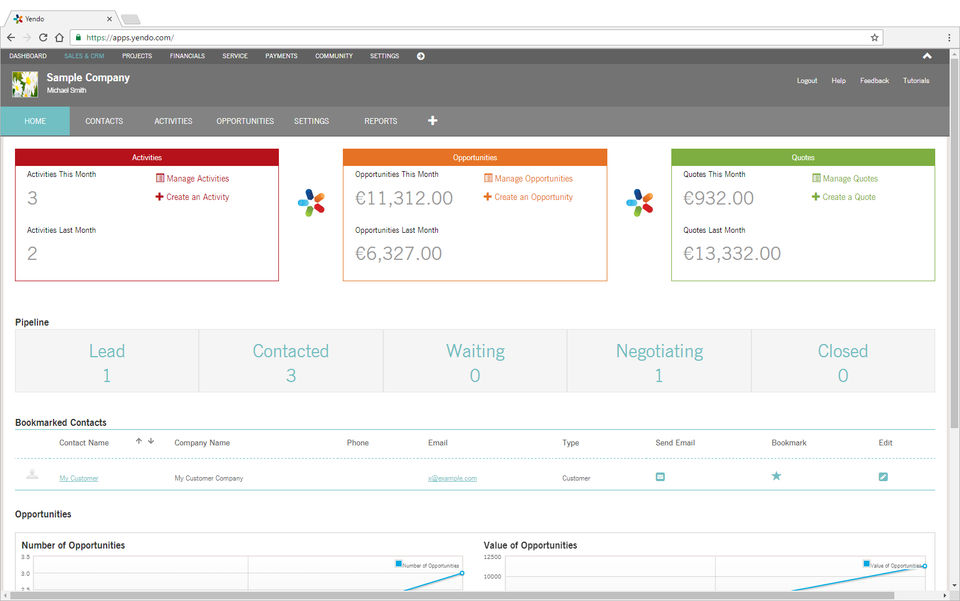Switch to the Reports tab

click(x=381, y=121)
